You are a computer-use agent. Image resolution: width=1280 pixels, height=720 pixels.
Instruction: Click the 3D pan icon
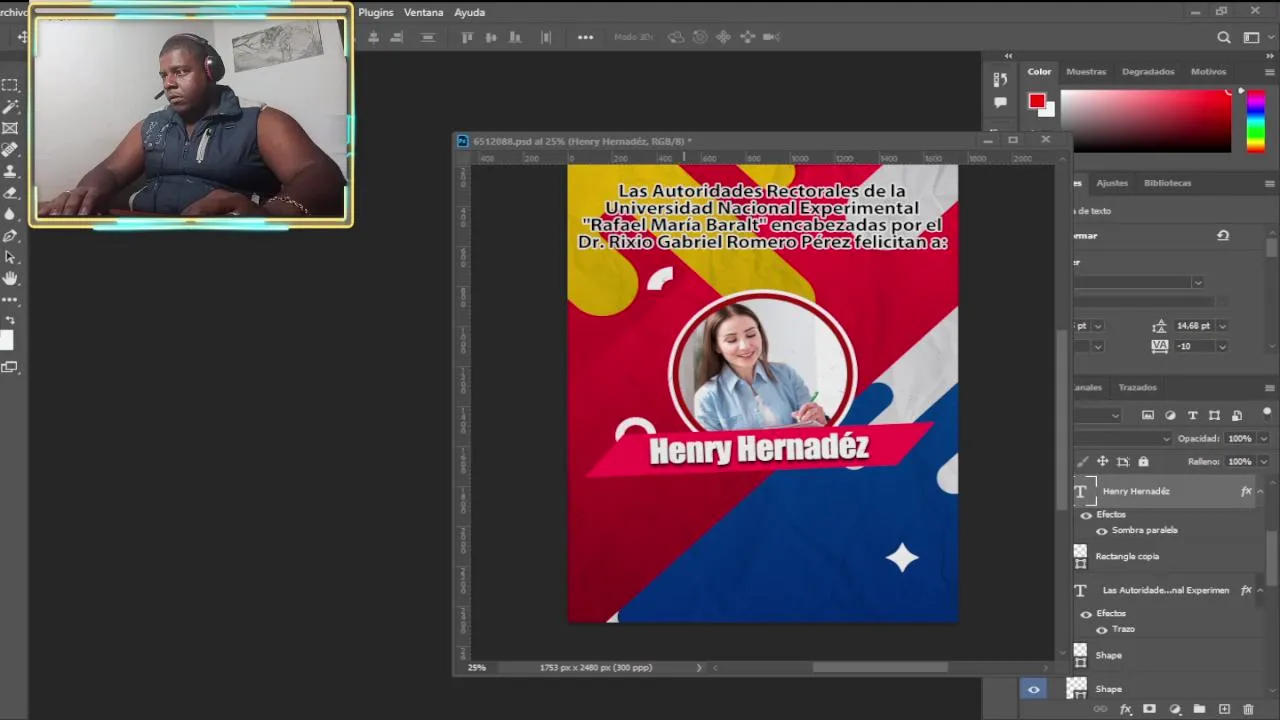pos(723,37)
